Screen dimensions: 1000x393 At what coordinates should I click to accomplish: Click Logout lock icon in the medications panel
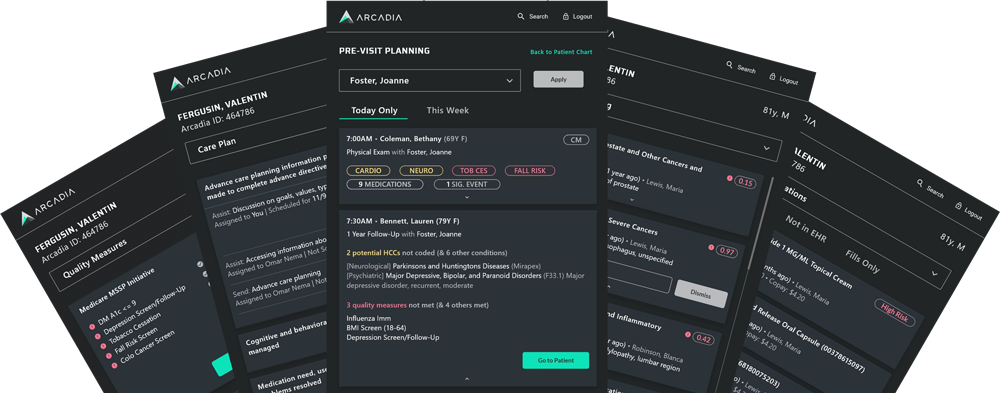(x=959, y=205)
